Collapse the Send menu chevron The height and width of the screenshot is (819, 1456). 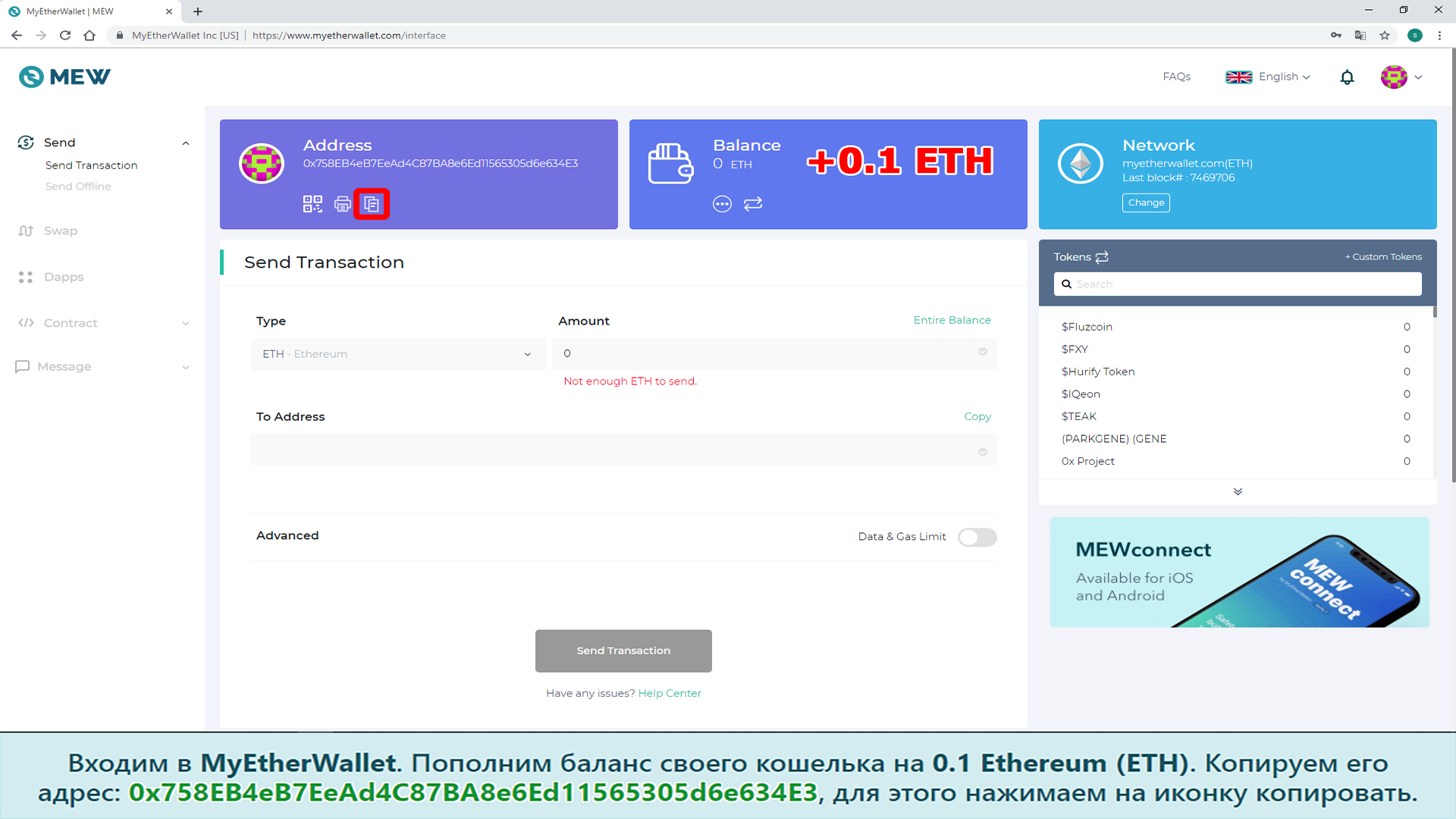point(186,143)
